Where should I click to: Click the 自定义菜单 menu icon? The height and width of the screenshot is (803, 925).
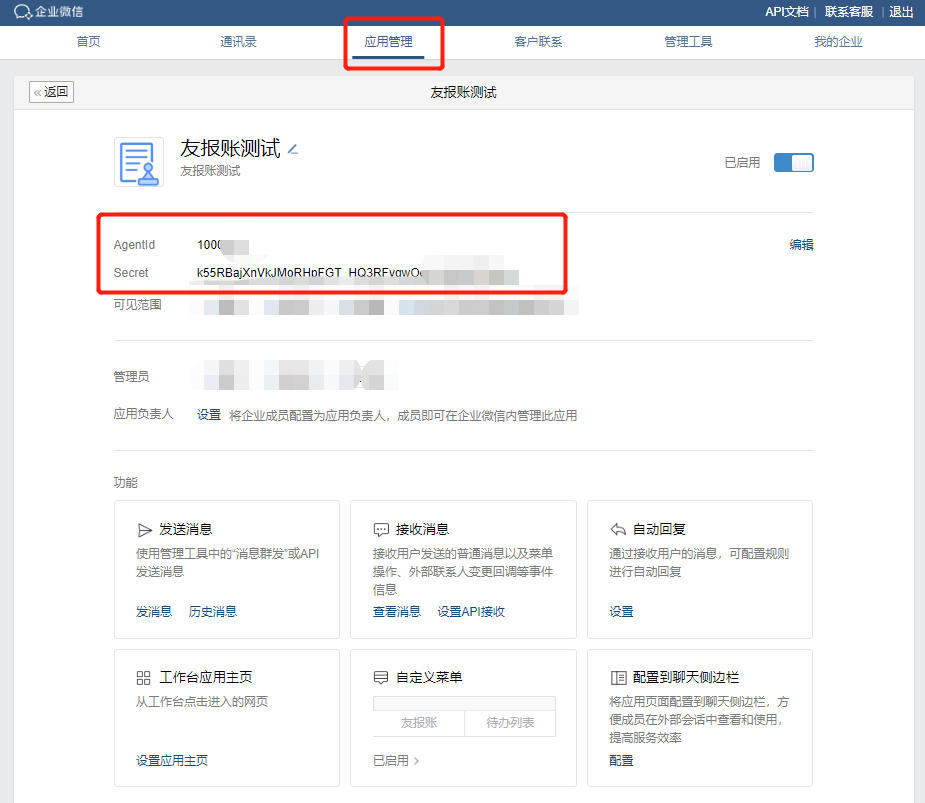pyautogui.click(x=381, y=678)
